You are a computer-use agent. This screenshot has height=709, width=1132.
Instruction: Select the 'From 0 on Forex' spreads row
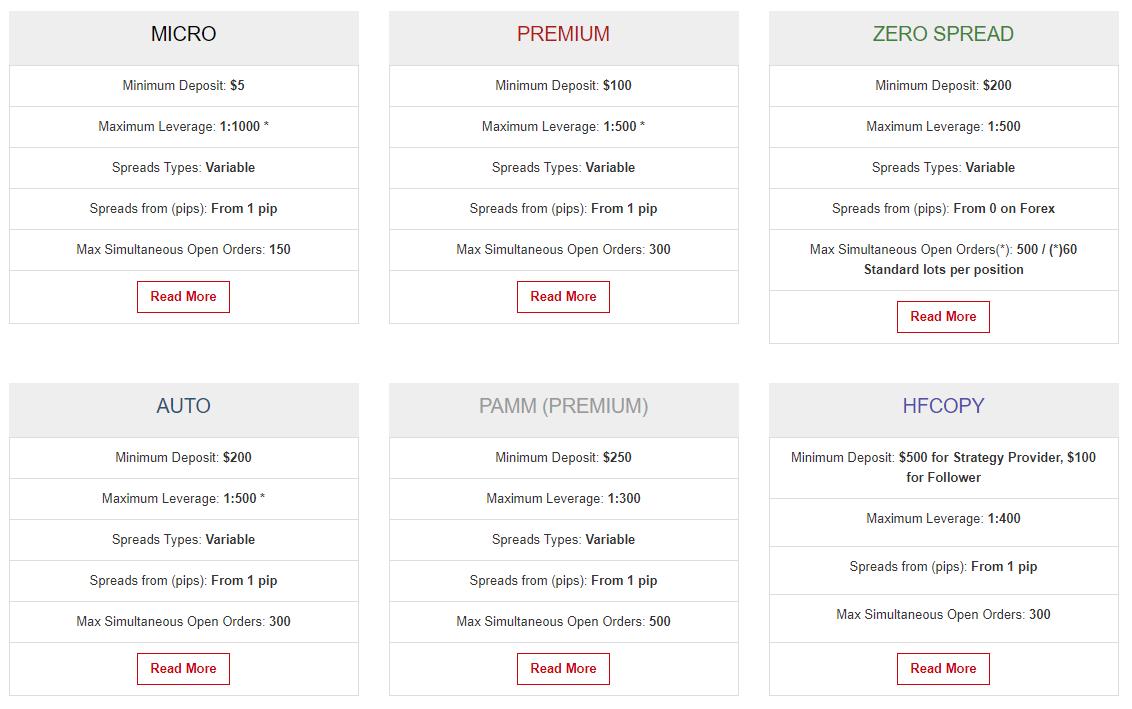(x=943, y=209)
